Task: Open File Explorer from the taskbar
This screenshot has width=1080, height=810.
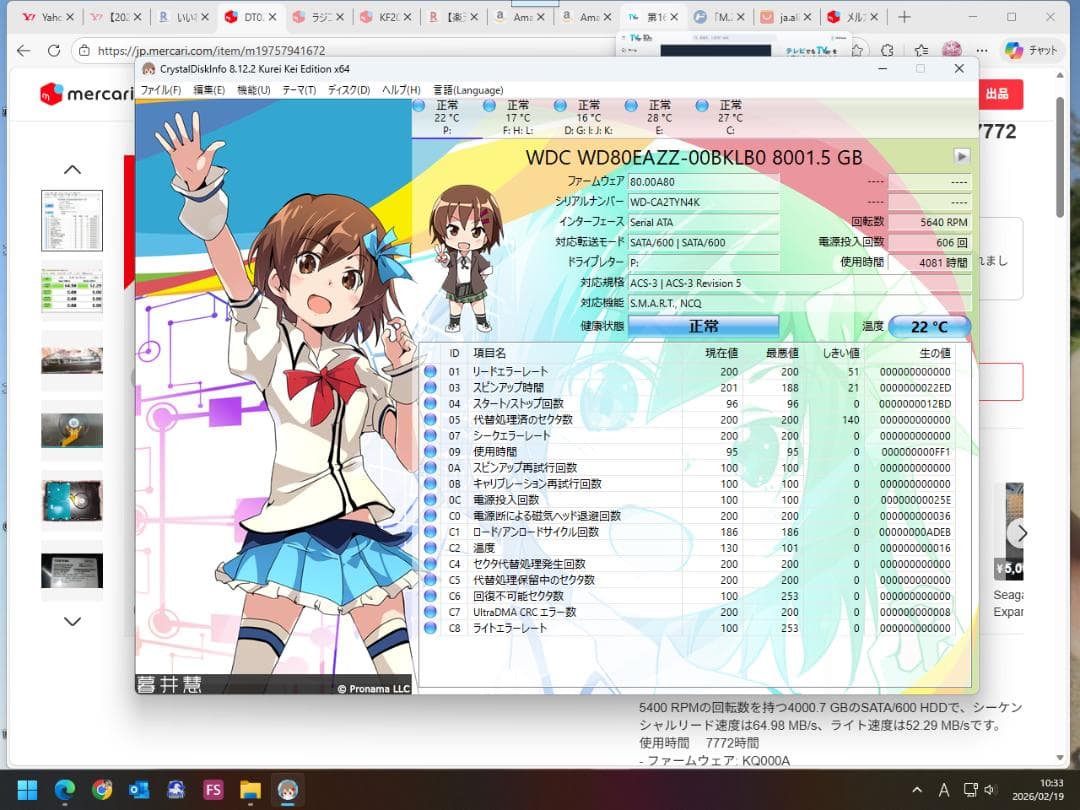Action: pos(250,789)
